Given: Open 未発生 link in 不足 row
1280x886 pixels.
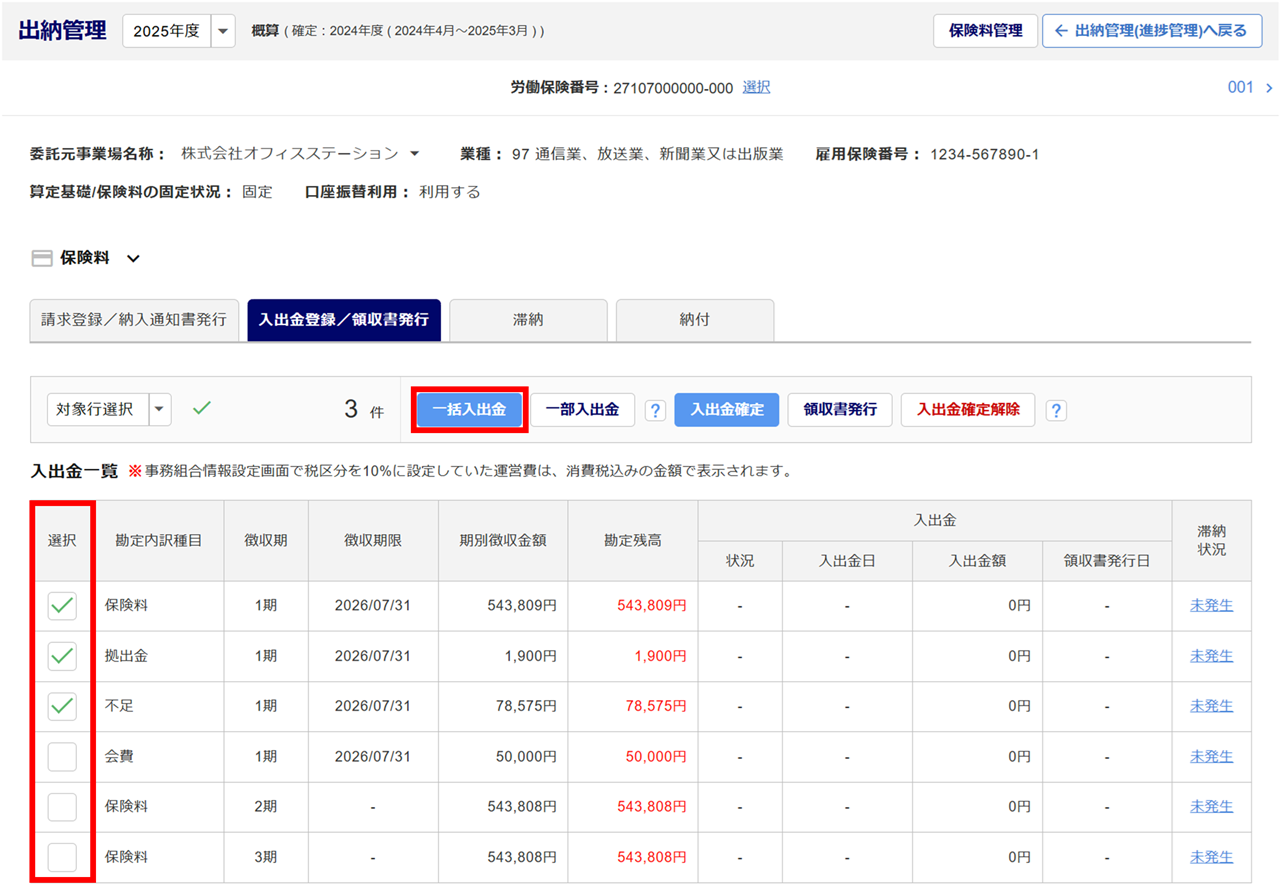Looking at the screenshot, I should pyautogui.click(x=1211, y=706).
